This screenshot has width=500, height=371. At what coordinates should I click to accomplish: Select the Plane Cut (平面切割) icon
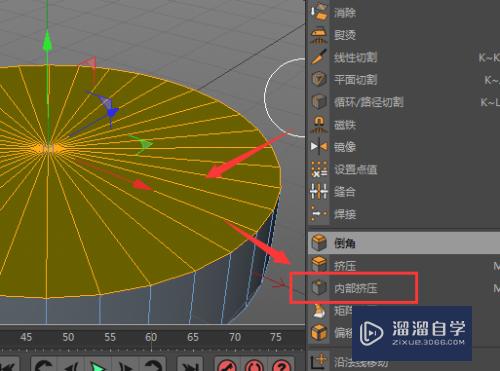click(319, 79)
